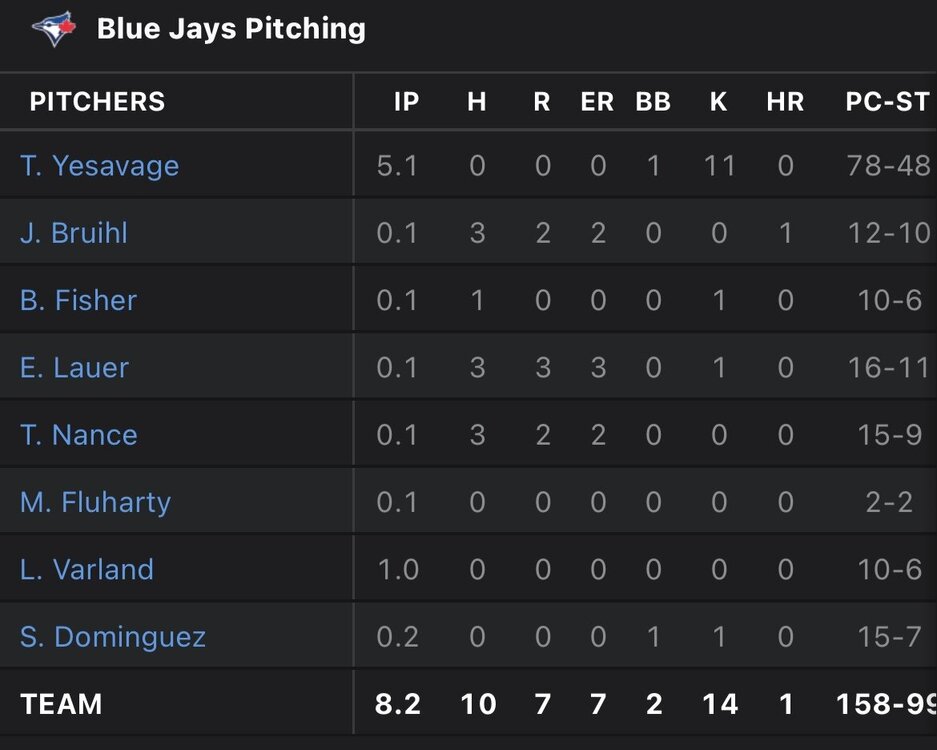Select the PC-ST column header

(887, 101)
